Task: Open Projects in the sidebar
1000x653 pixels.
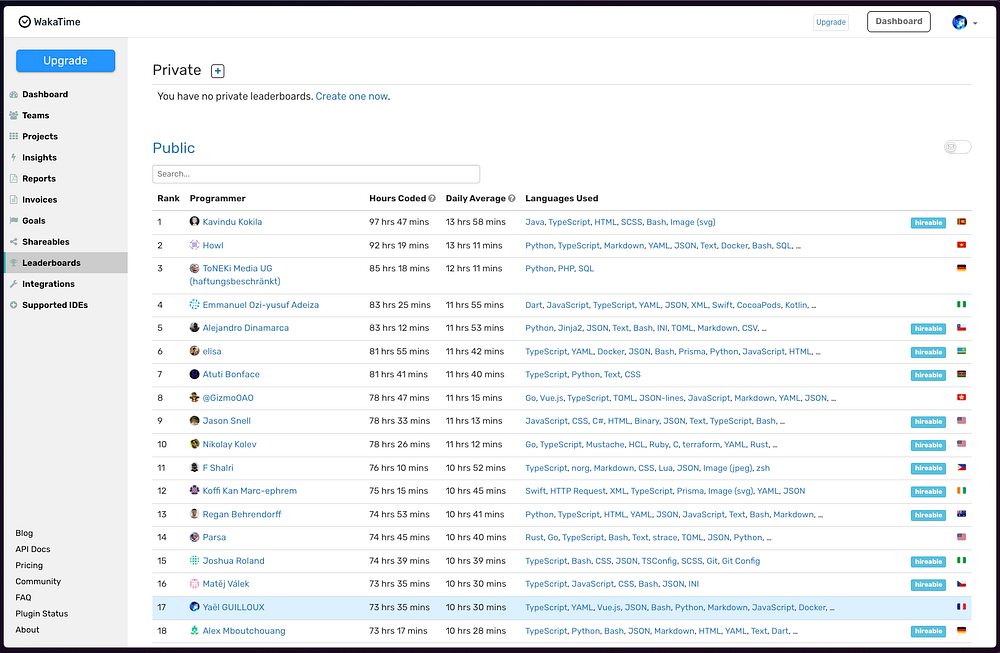Action: click(x=40, y=136)
